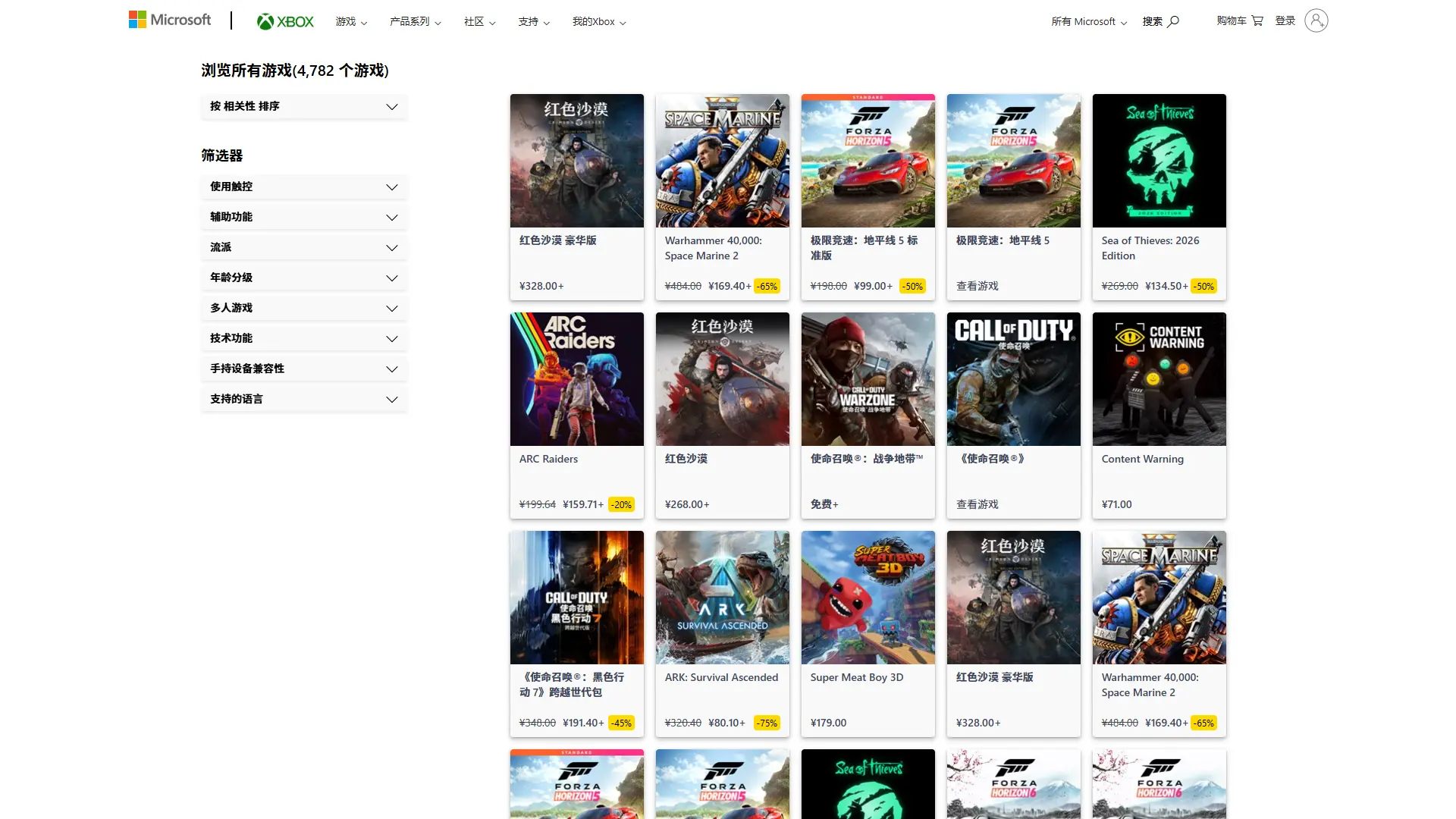Expand the 多人游戏 filter section
Viewport: 1456px width, 819px height.
(x=303, y=308)
